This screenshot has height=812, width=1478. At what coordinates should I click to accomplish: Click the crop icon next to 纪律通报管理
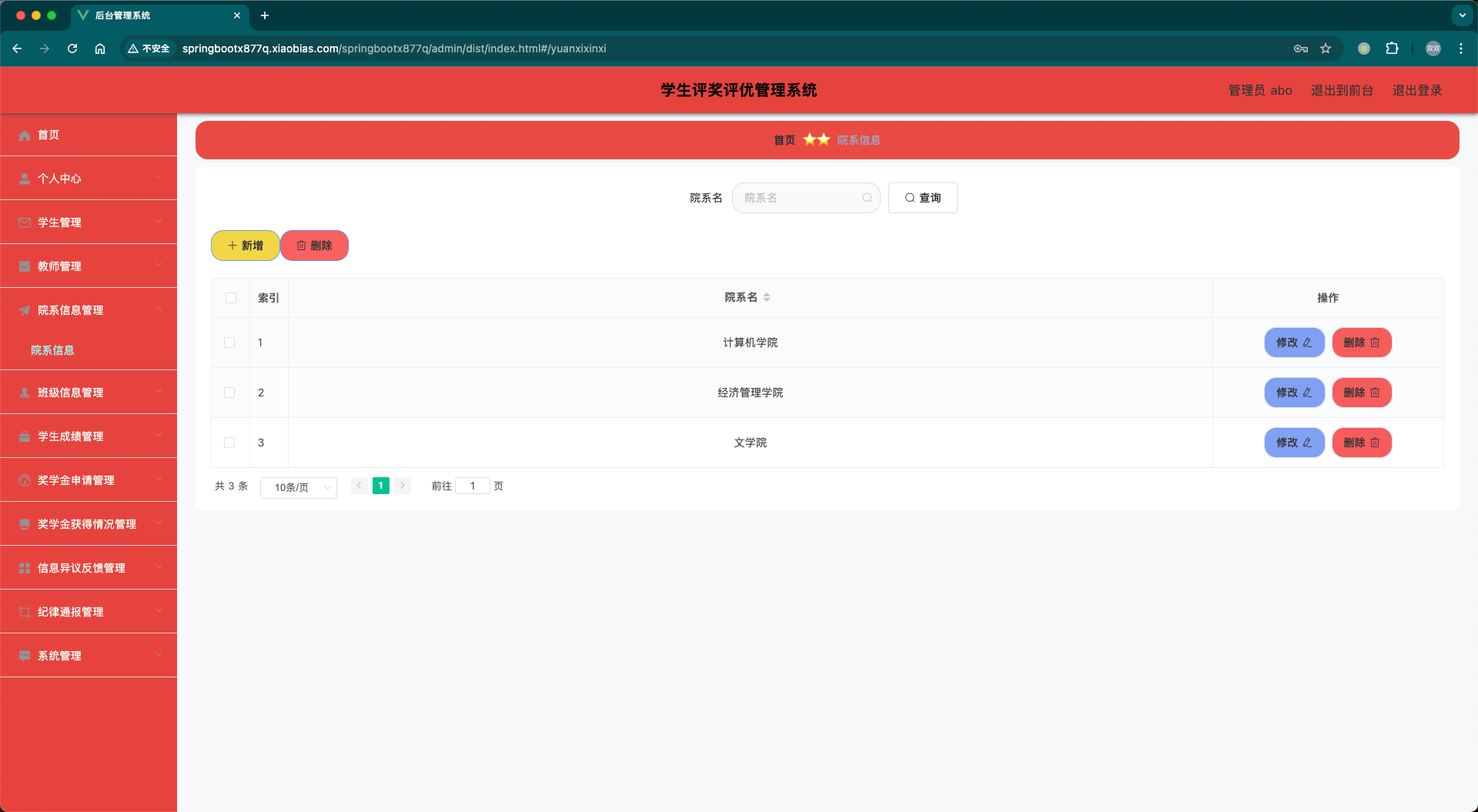coord(25,612)
